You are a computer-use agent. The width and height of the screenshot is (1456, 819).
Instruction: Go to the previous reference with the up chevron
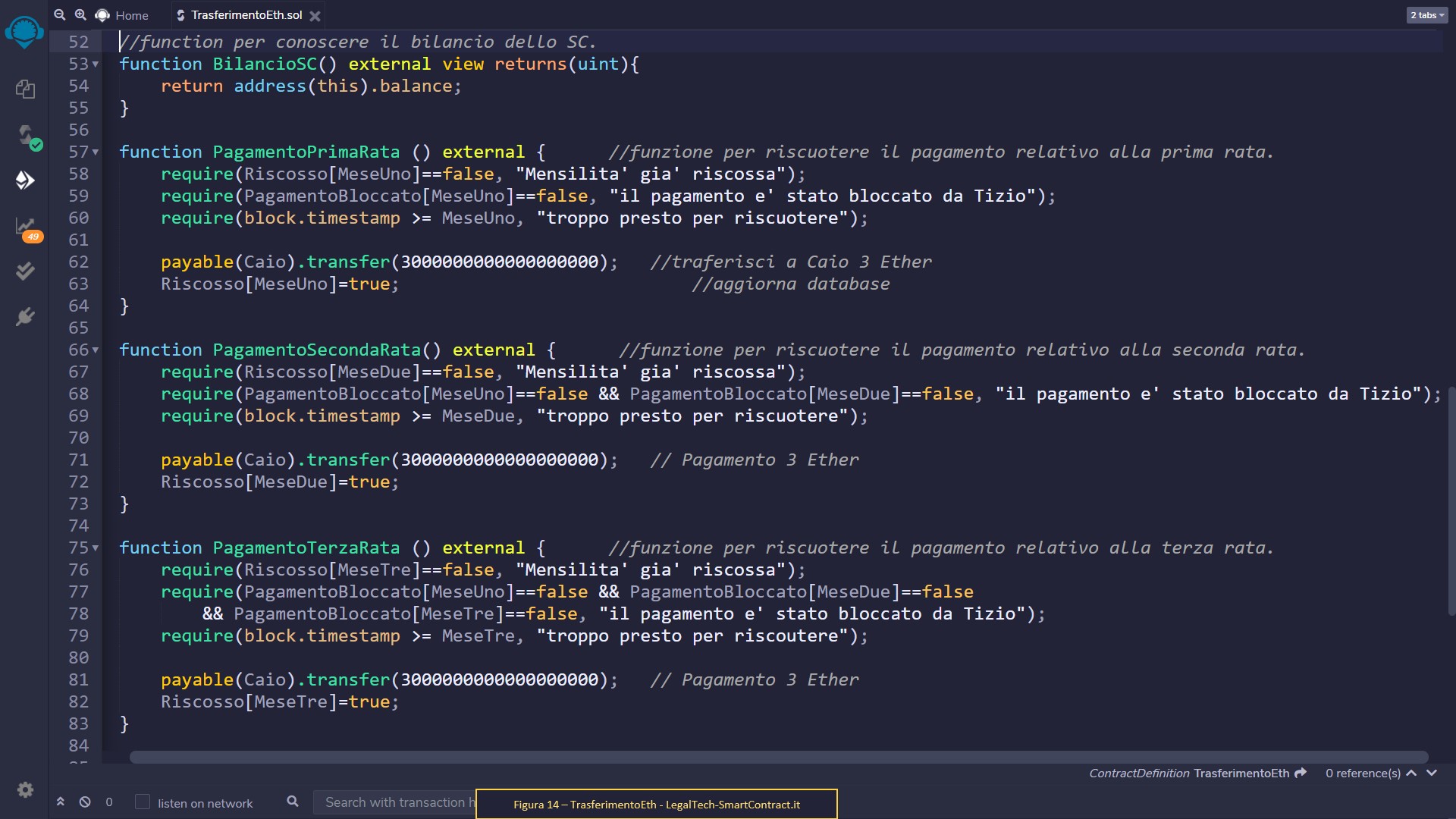[1411, 773]
